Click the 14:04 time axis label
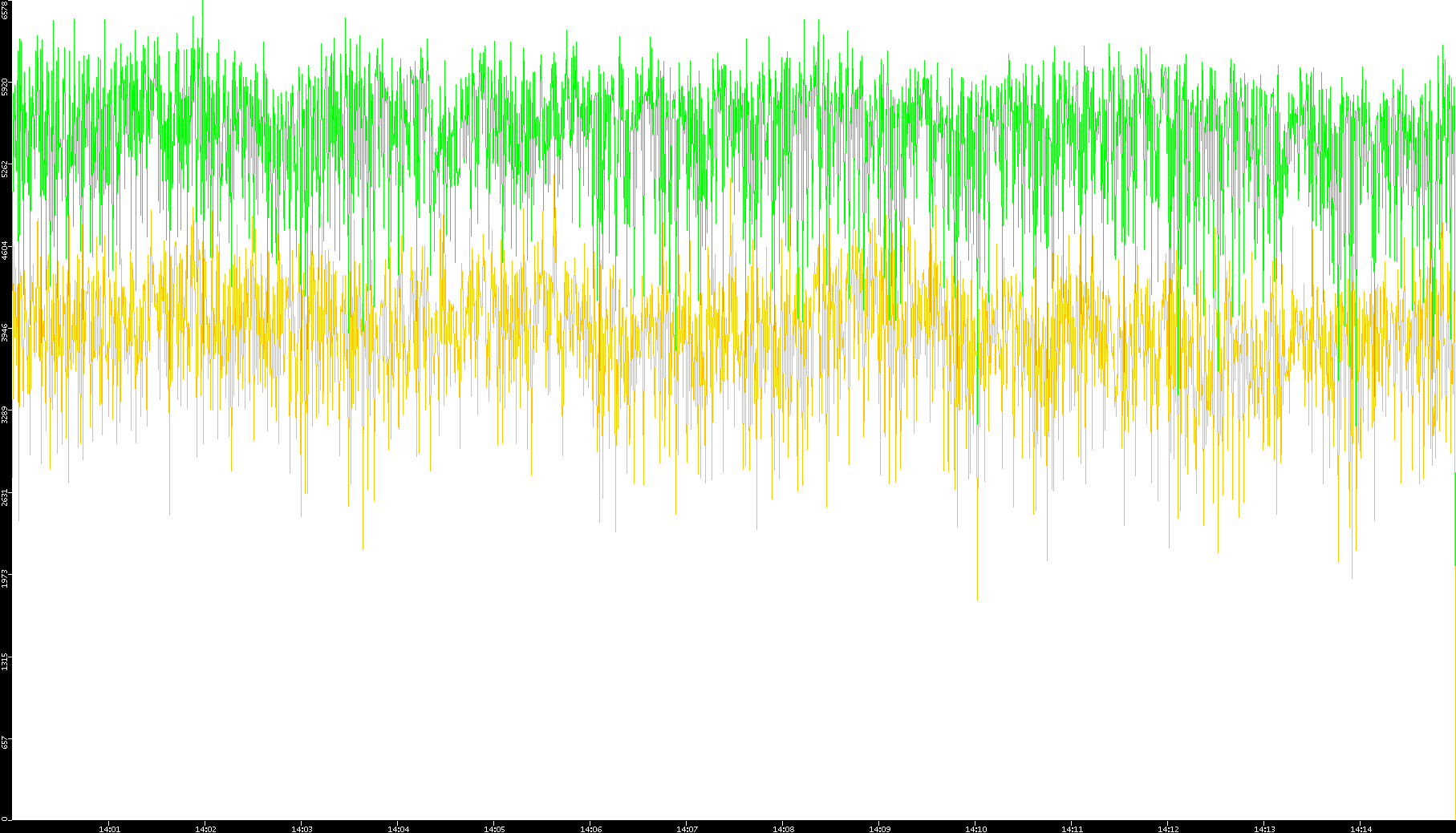This screenshot has width=1456, height=833. pyautogui.click(x=398, y=828)
